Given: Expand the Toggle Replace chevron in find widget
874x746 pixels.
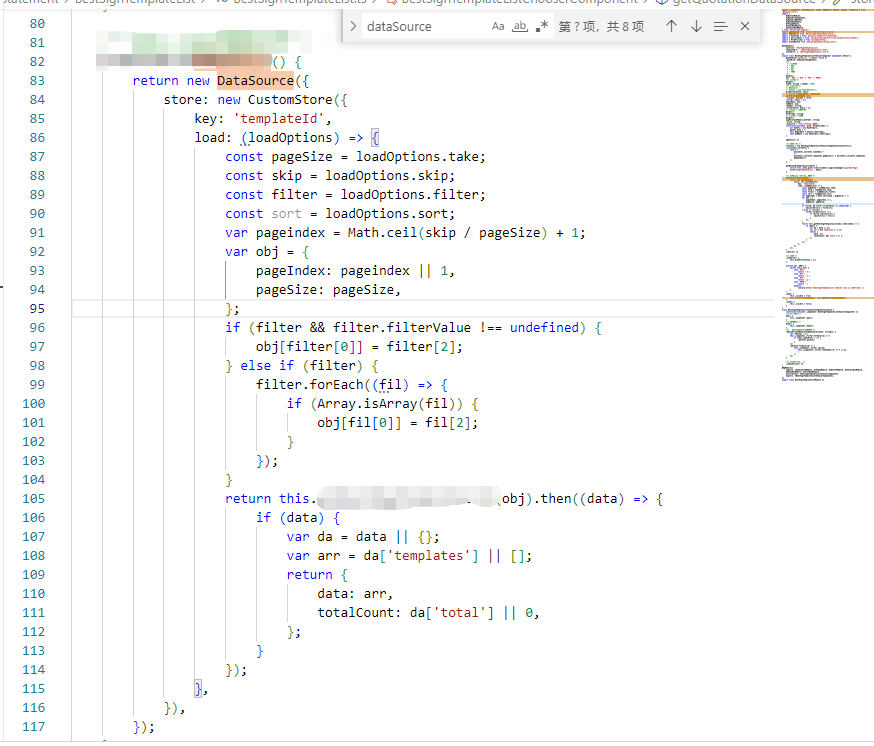Looking at the screenshot, I should click(x=353, y=26).
